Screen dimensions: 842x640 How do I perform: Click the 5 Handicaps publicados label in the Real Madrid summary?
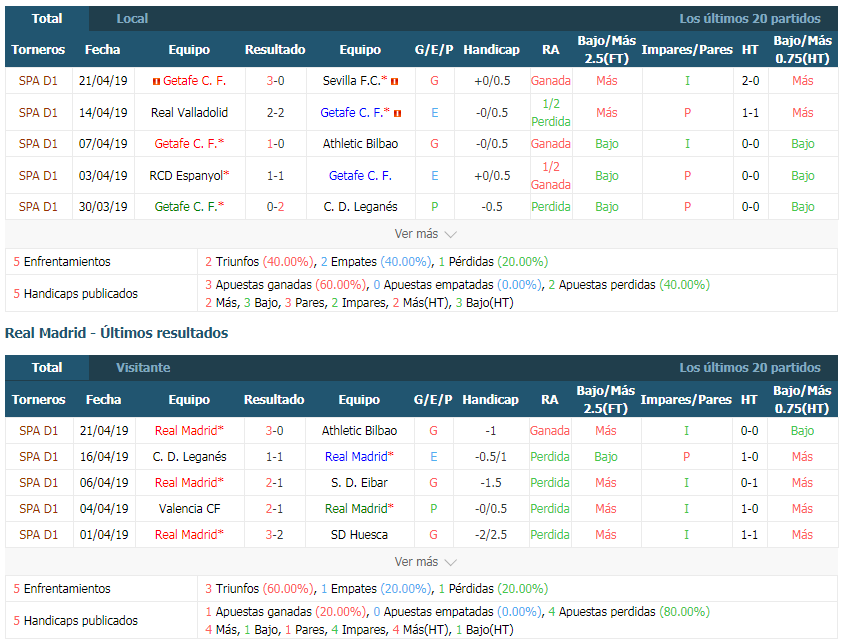coord(76,621)
